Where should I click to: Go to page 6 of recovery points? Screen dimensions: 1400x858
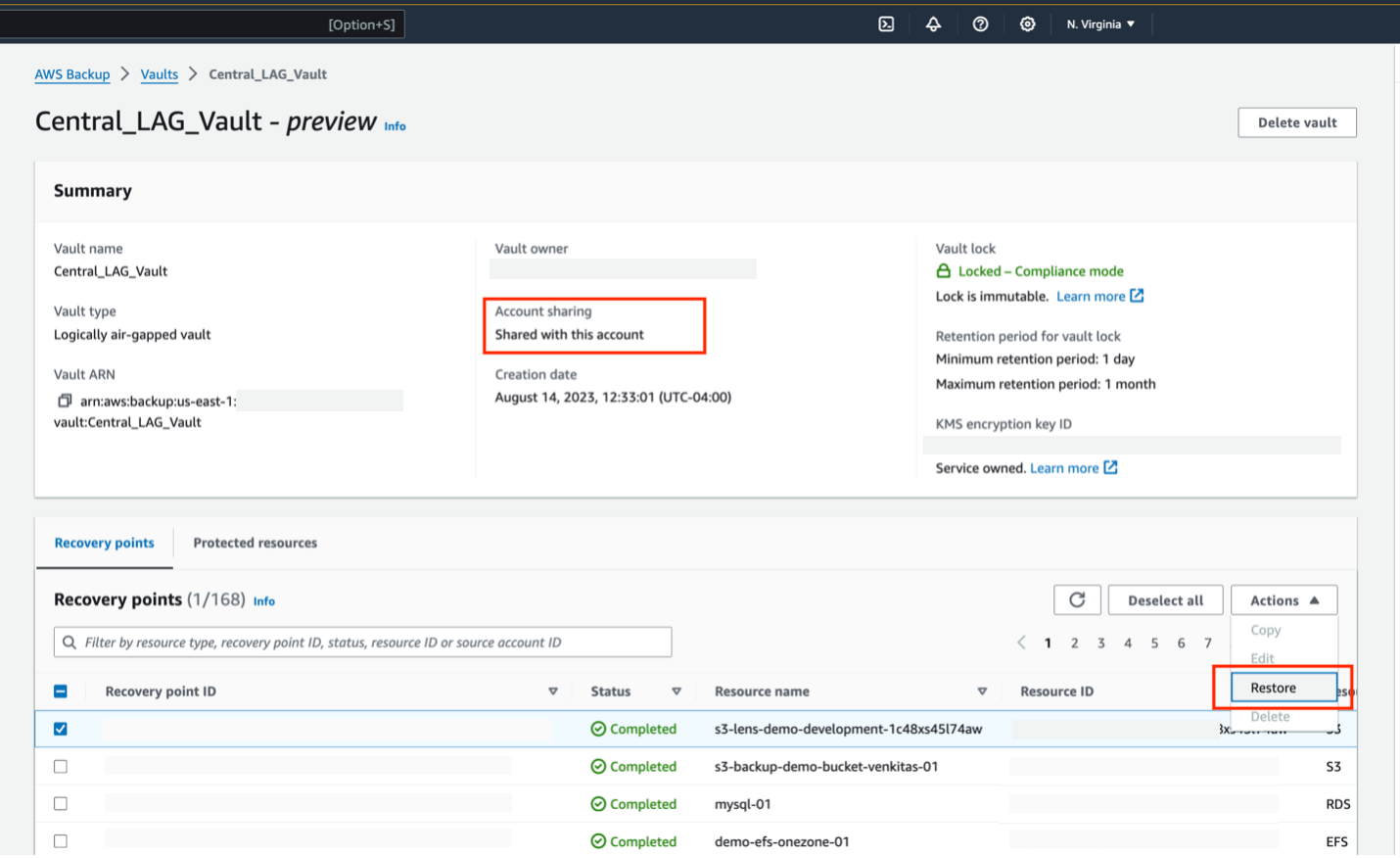coord(1182,643)
